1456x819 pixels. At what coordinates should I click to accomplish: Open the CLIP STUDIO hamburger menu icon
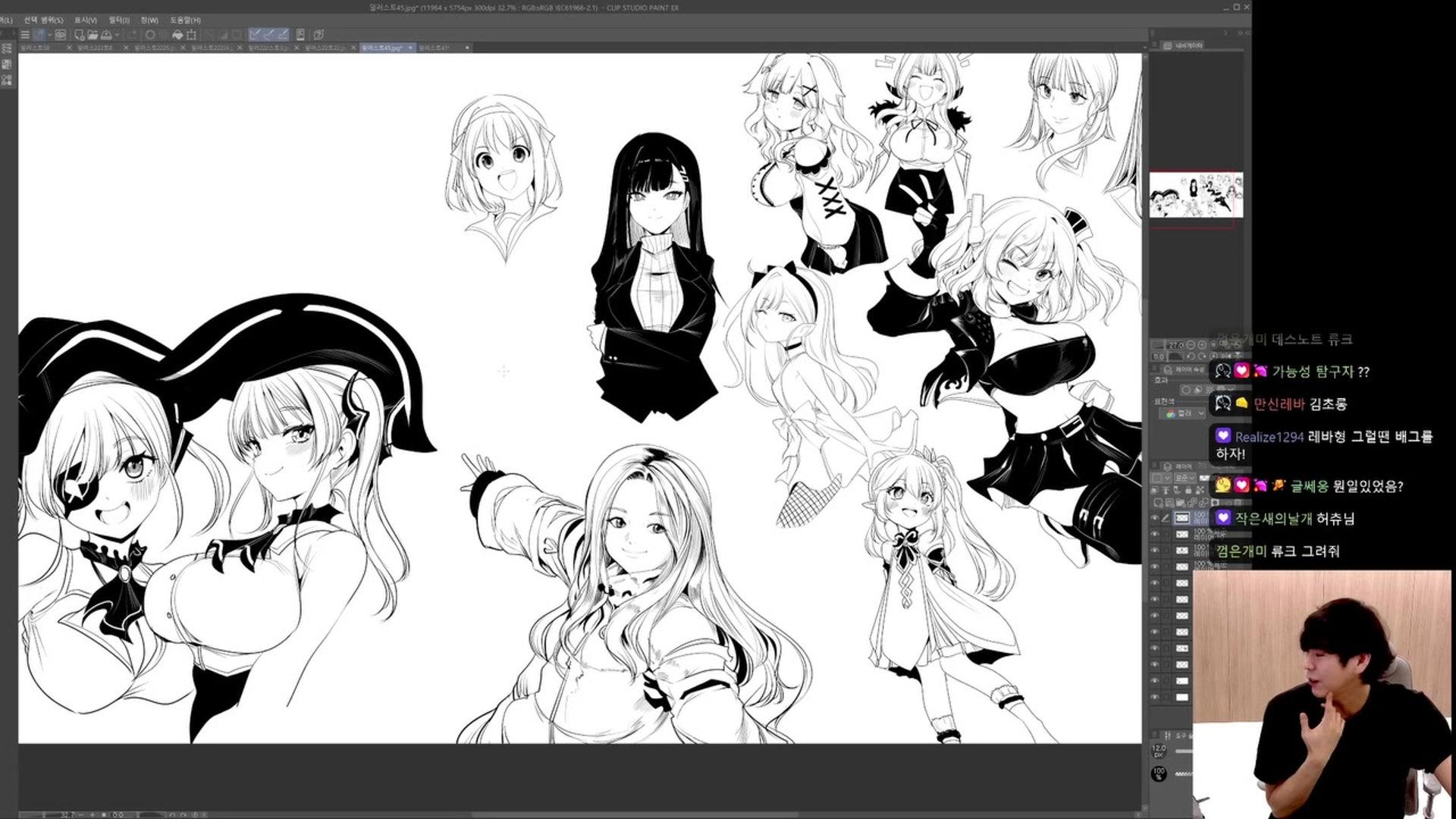pyautogui.click(x=25, y=34)
